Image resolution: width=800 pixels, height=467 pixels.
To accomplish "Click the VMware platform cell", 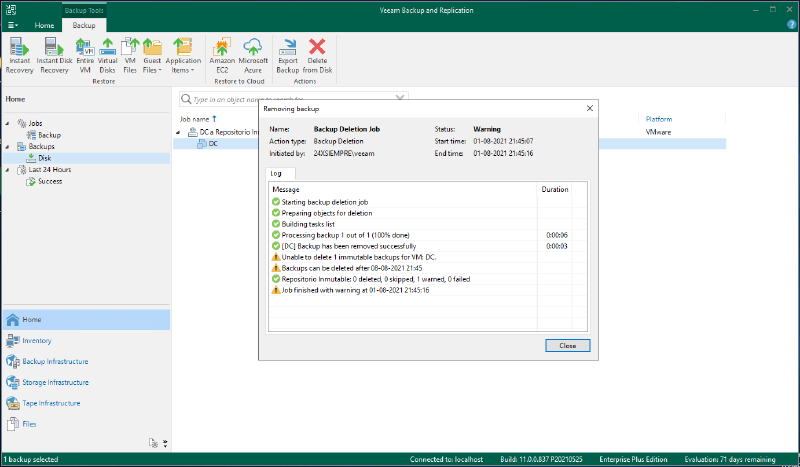I will [x=658, y=132].
